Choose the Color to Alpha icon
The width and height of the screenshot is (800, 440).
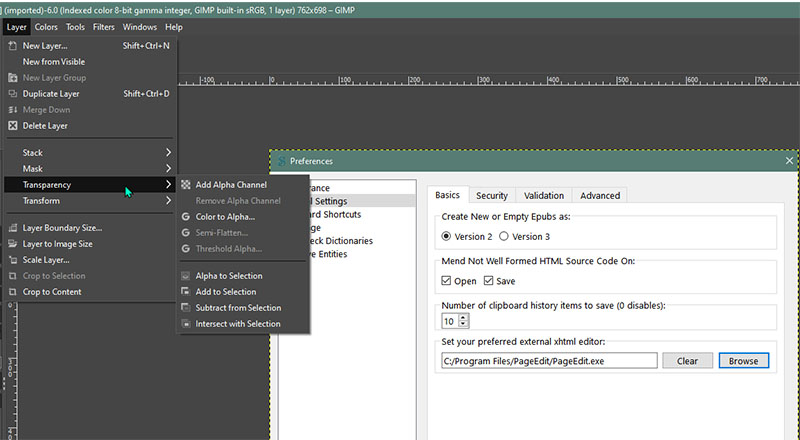[186, 216]
